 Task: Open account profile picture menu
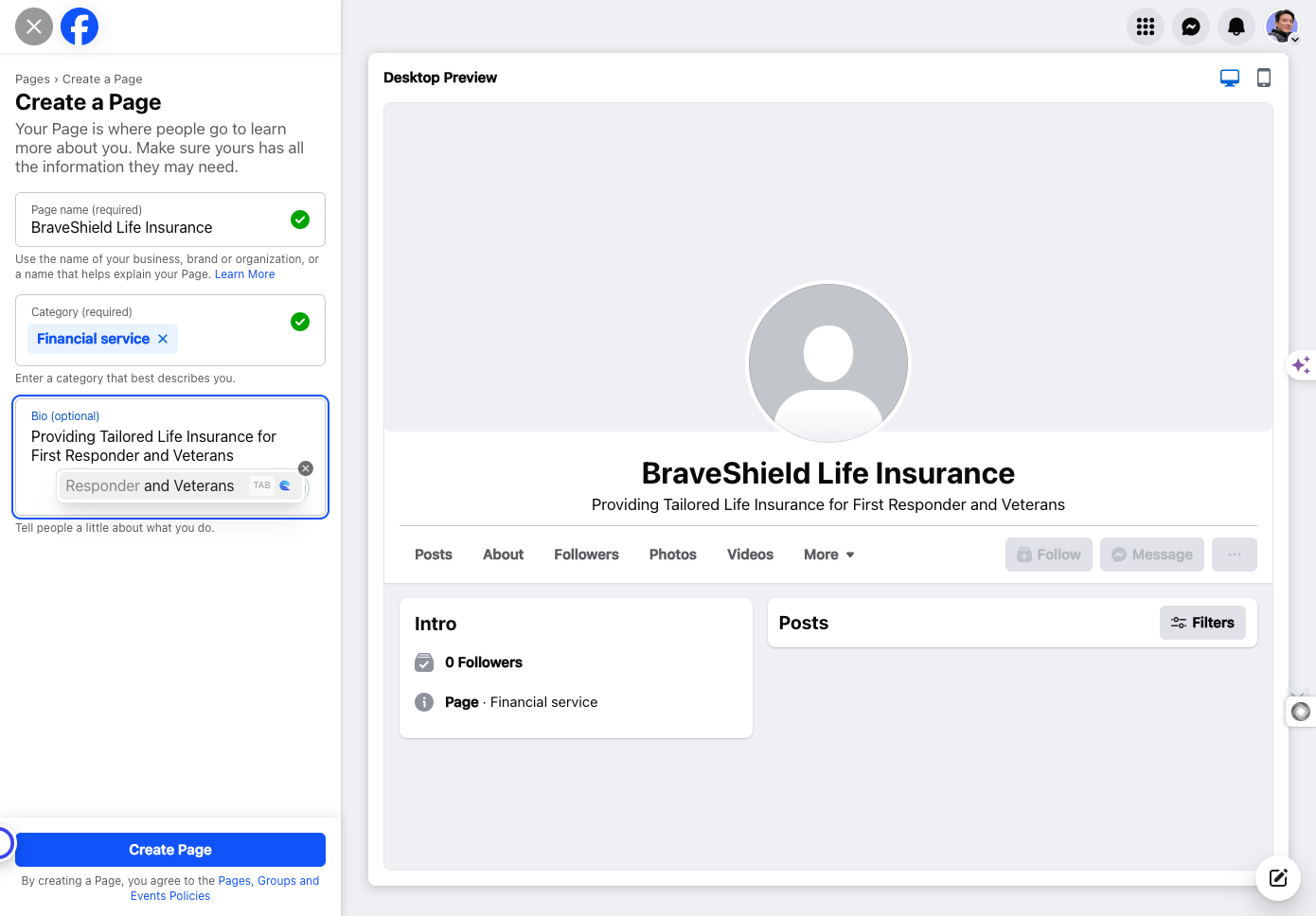click(1282, 26)
